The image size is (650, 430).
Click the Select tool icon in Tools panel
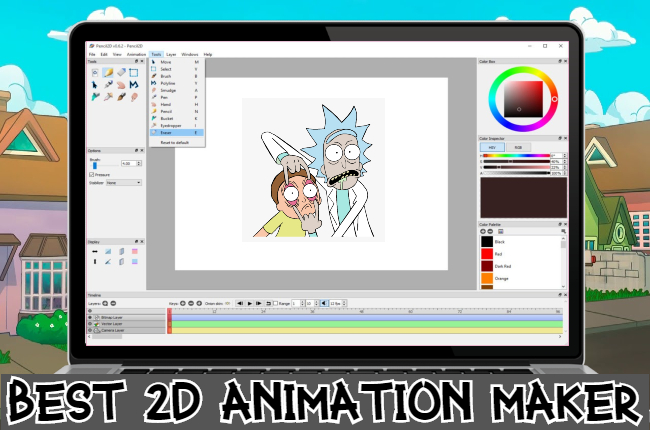(133, 72)
